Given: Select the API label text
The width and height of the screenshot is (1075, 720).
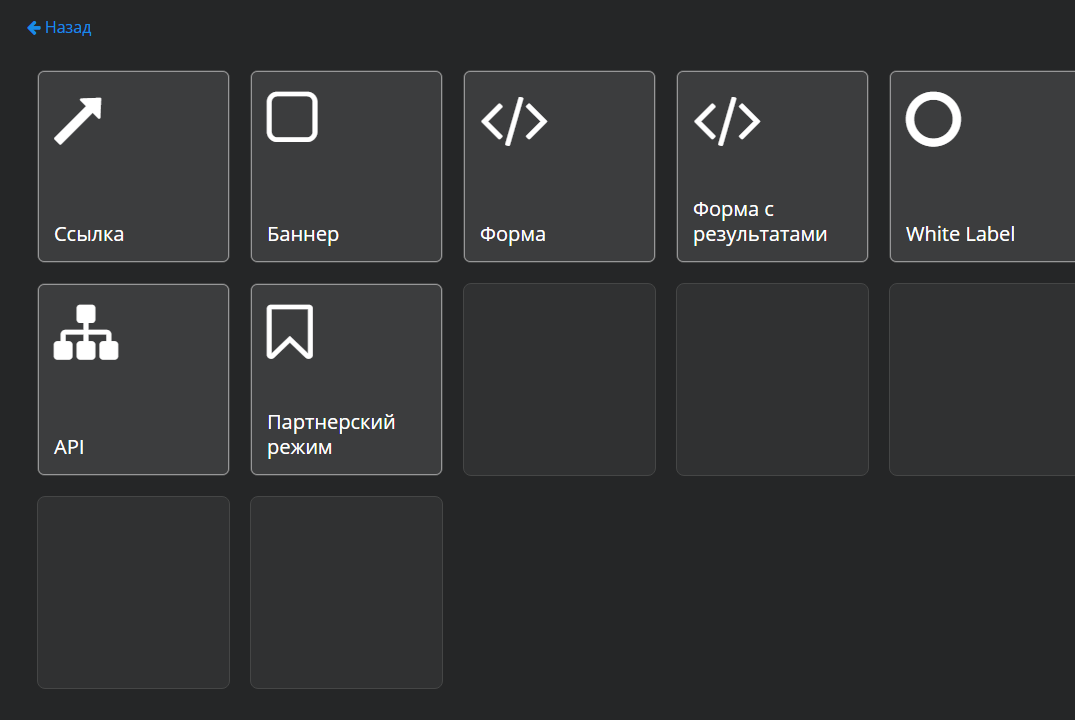Looking at the screenshot, I should click(69, 447).
